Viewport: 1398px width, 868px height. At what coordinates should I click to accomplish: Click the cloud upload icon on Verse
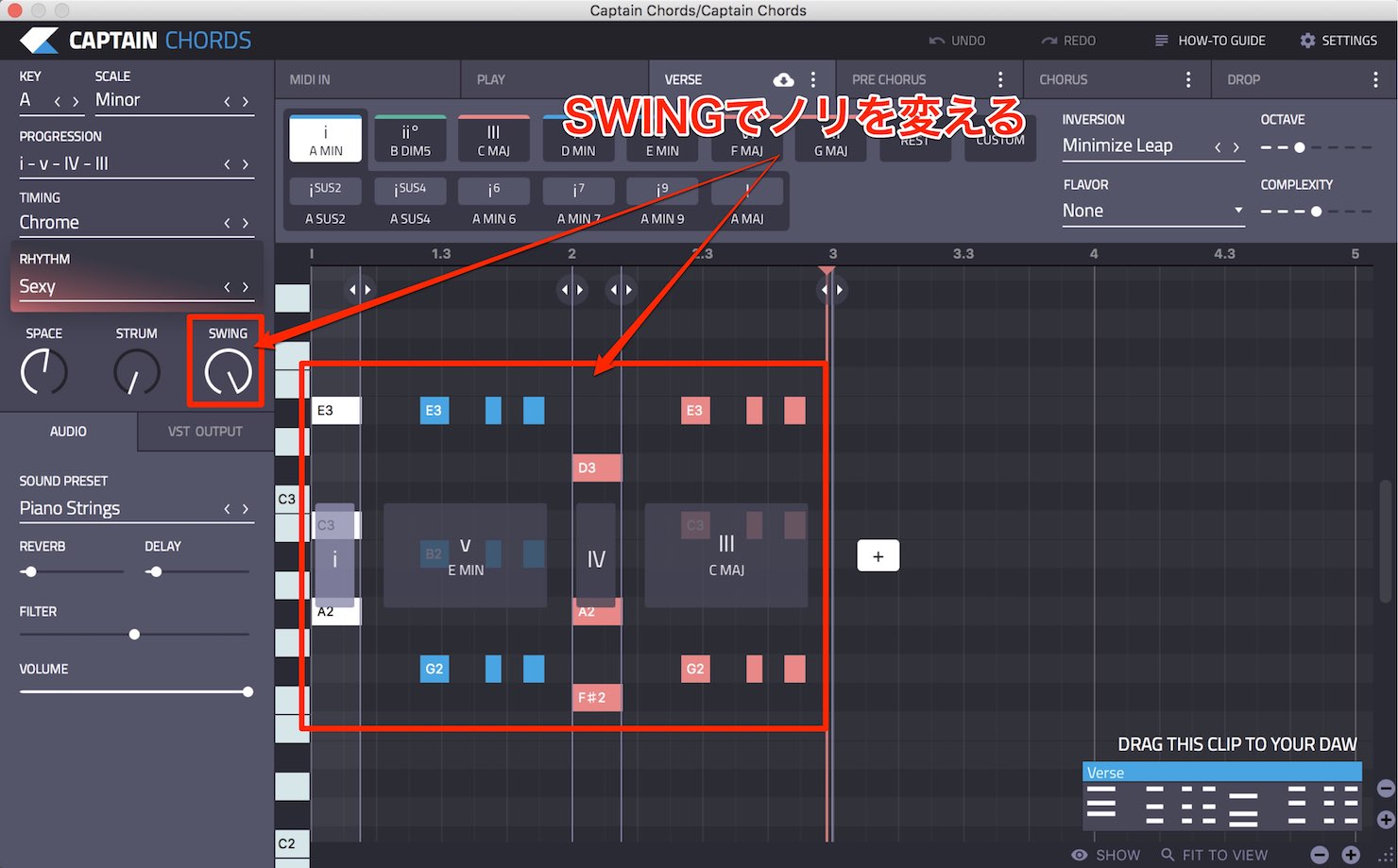783,80
